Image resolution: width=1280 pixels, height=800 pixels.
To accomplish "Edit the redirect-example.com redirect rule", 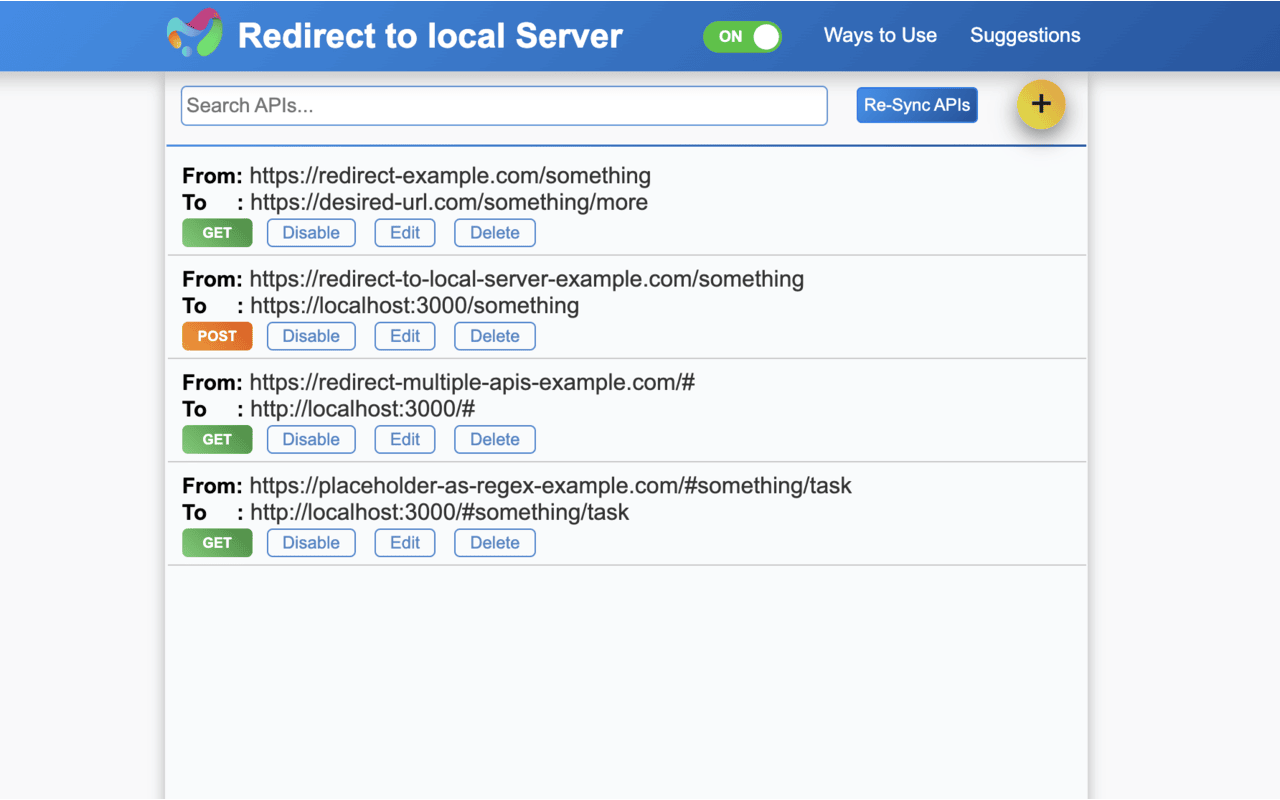I will tap(404, 232).
